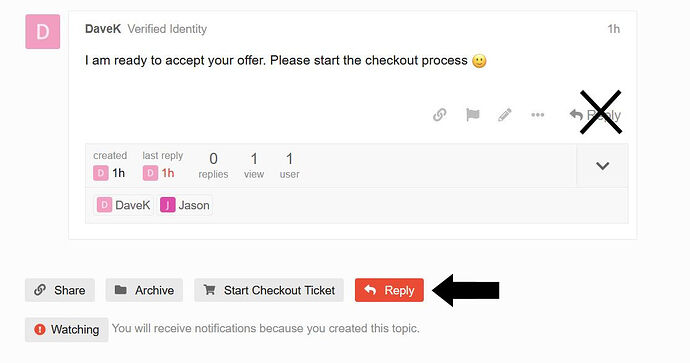The width and height of the screenshot is (690, 363).
Task: Open the Watching notification level dropdown
Action: pos(66,329)
